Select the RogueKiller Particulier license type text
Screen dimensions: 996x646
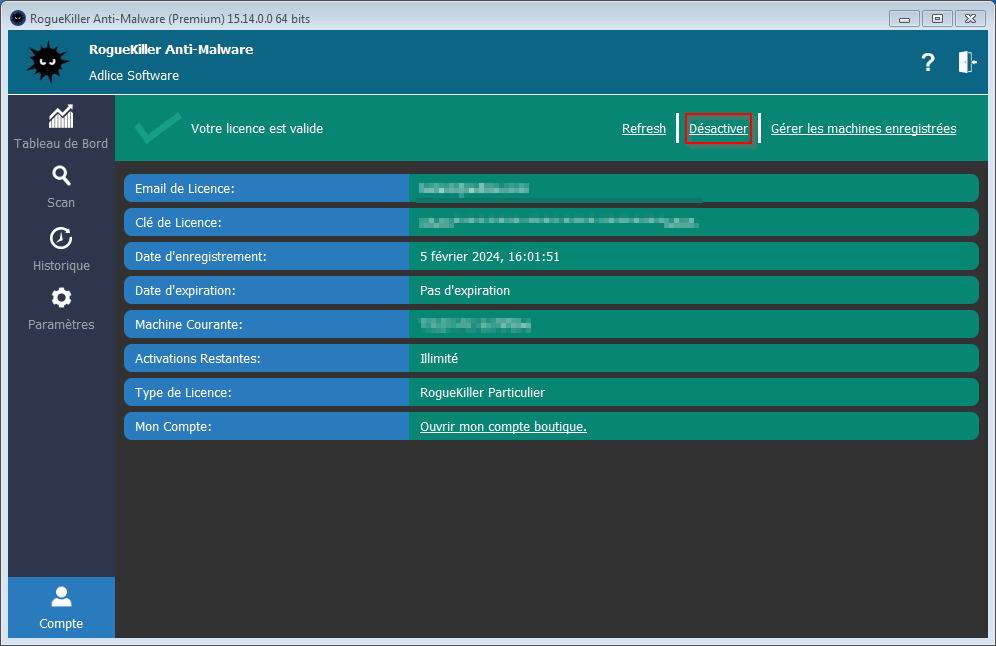coord(482,393)
